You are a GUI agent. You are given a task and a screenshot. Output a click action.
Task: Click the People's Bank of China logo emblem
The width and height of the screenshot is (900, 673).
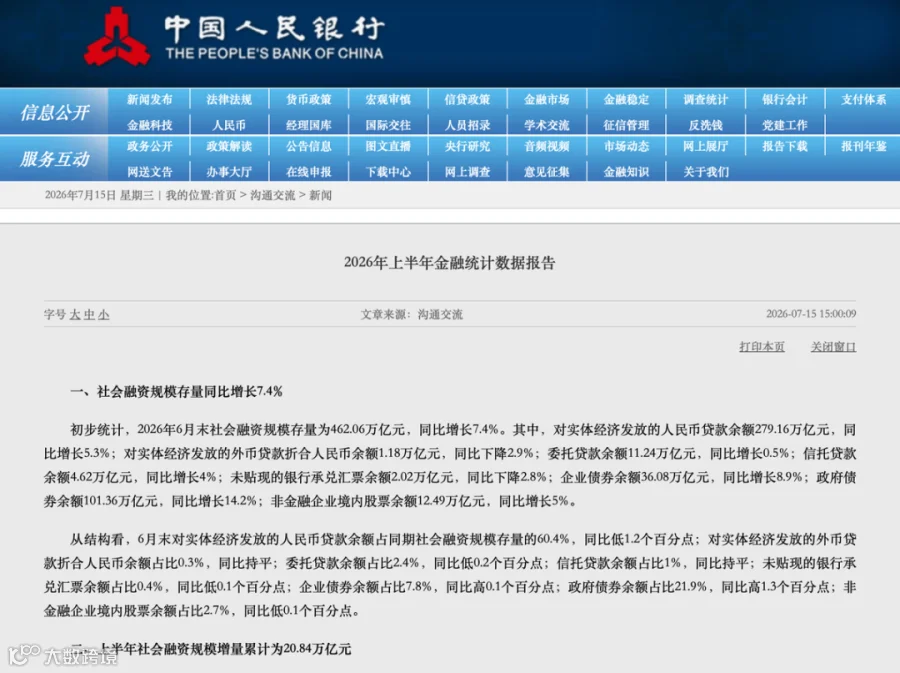(117, 37)
